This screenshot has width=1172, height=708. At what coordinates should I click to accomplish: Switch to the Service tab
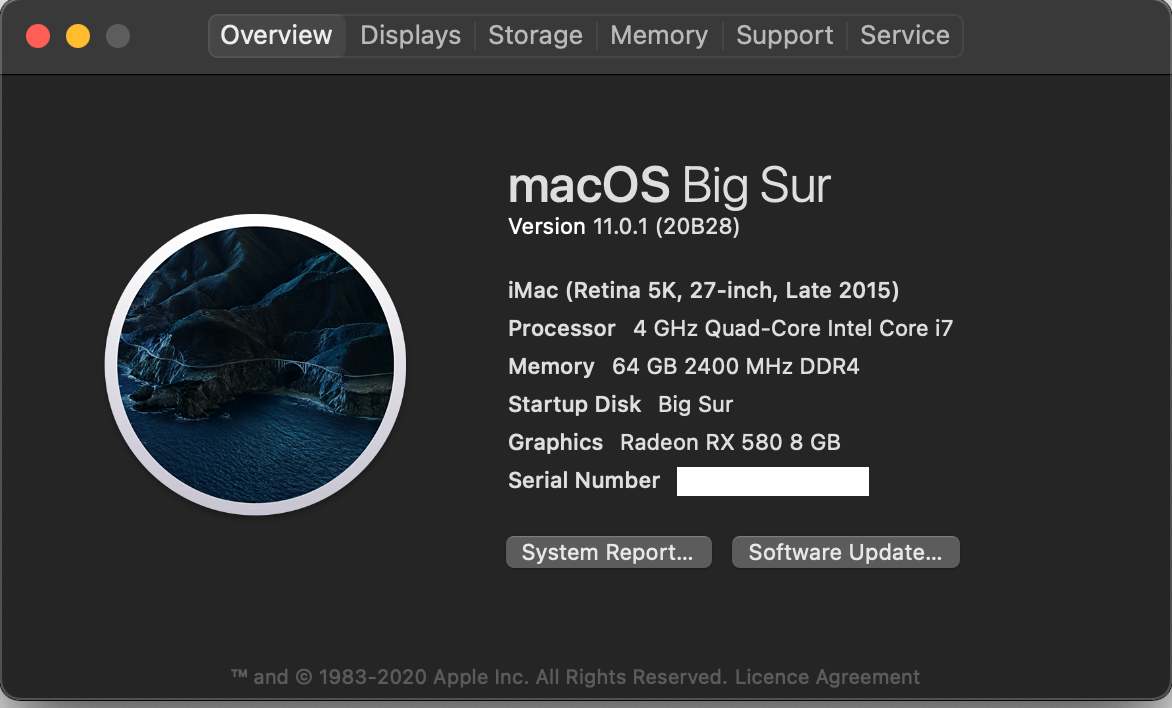click(x=904, y=35)
